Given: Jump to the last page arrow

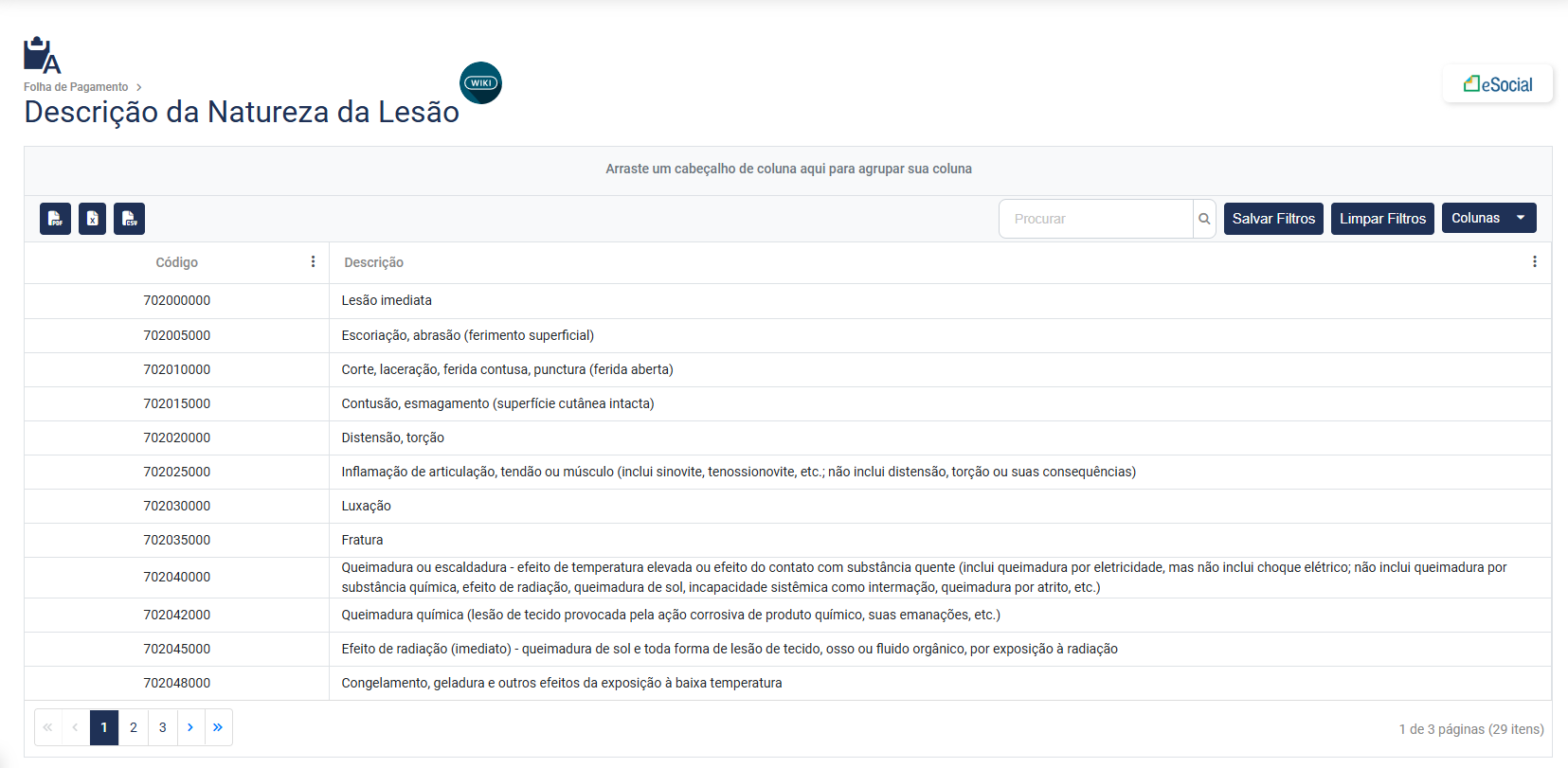Looking at the screenshot, I should pyautogui.click(x=218, y=727).
